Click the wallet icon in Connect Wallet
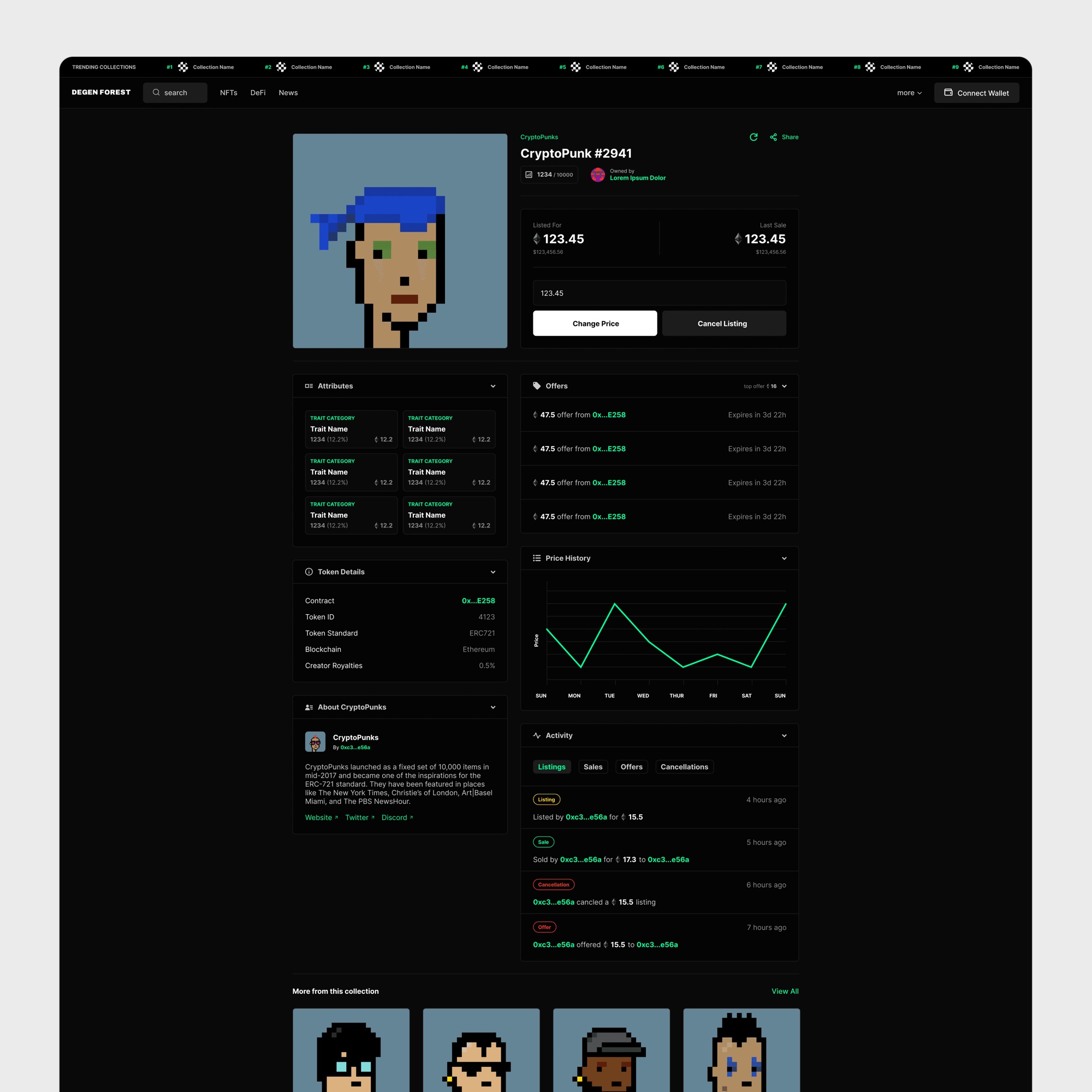 (x=948, y=92)
